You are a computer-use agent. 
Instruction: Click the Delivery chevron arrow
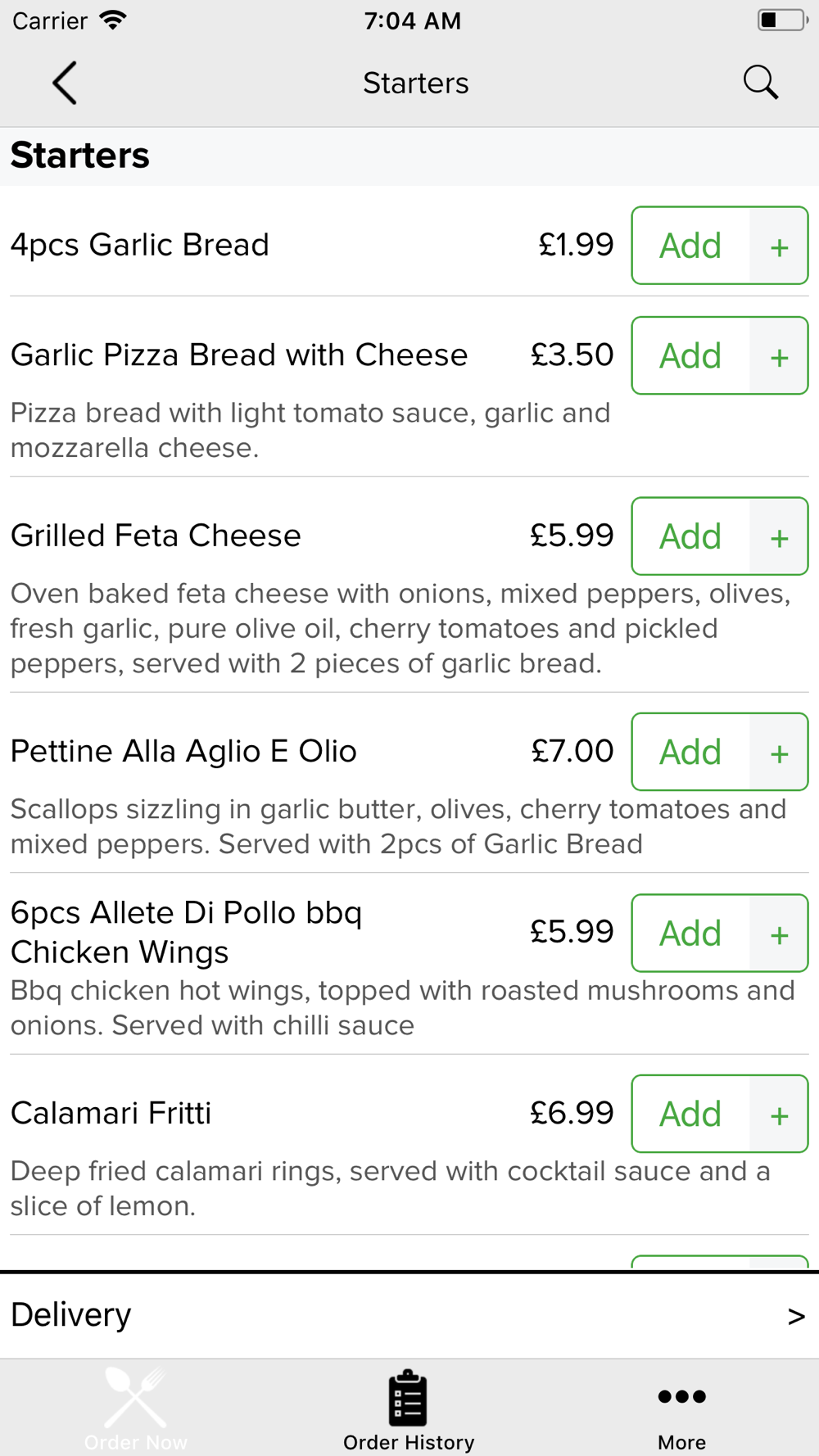click(796, 1316)
